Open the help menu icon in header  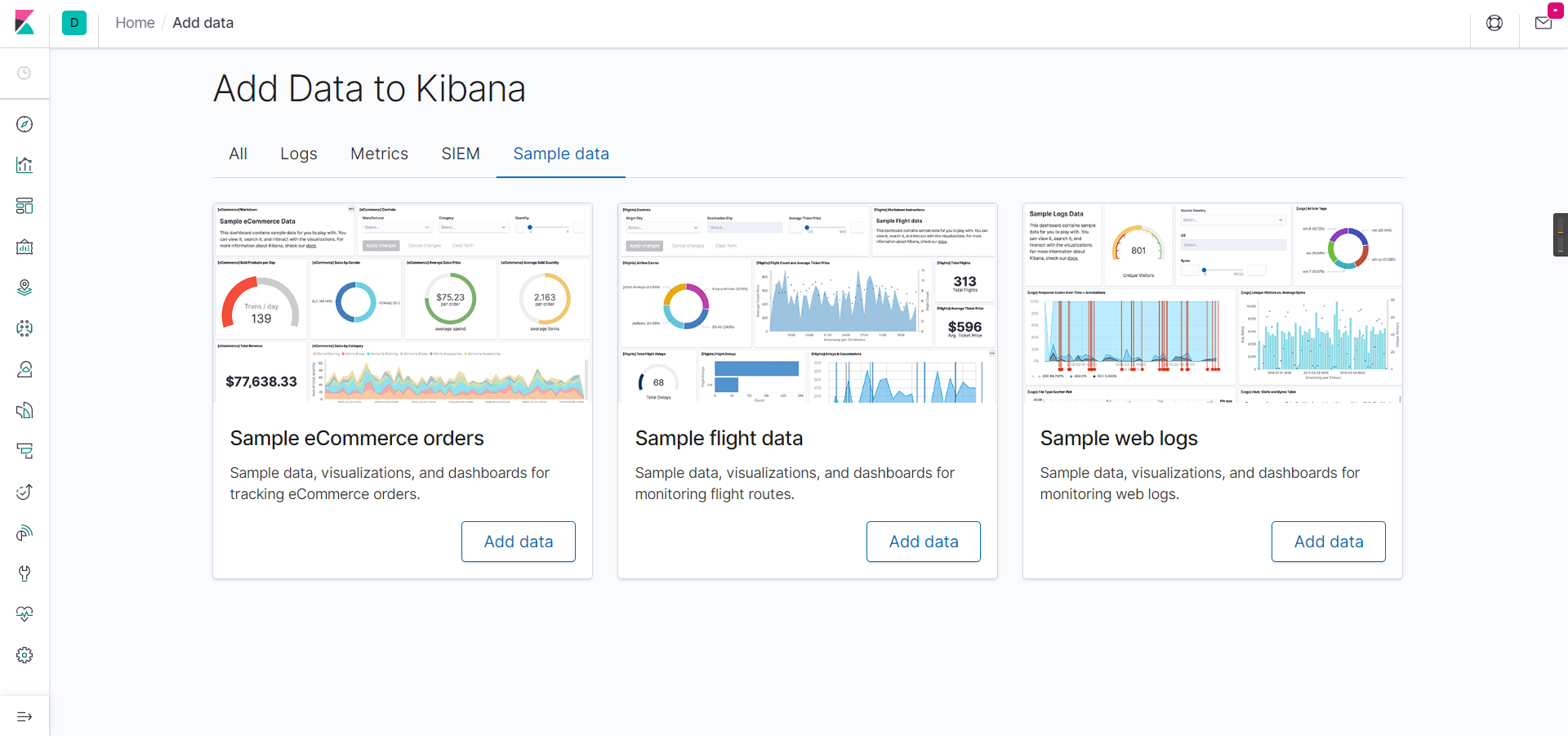click(1494, 23)
